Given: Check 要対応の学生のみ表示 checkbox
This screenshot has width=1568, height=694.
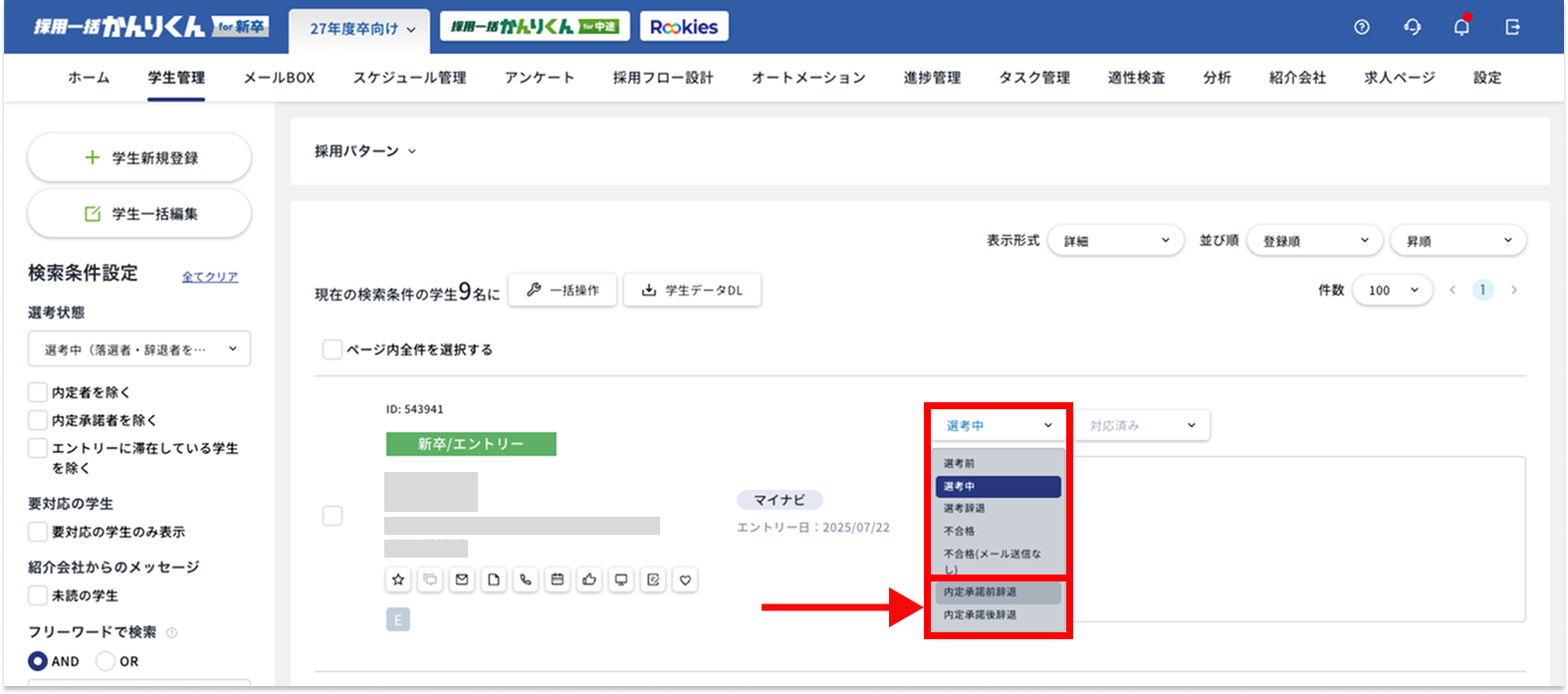Looking at the screenshot, I should (38, 532).
